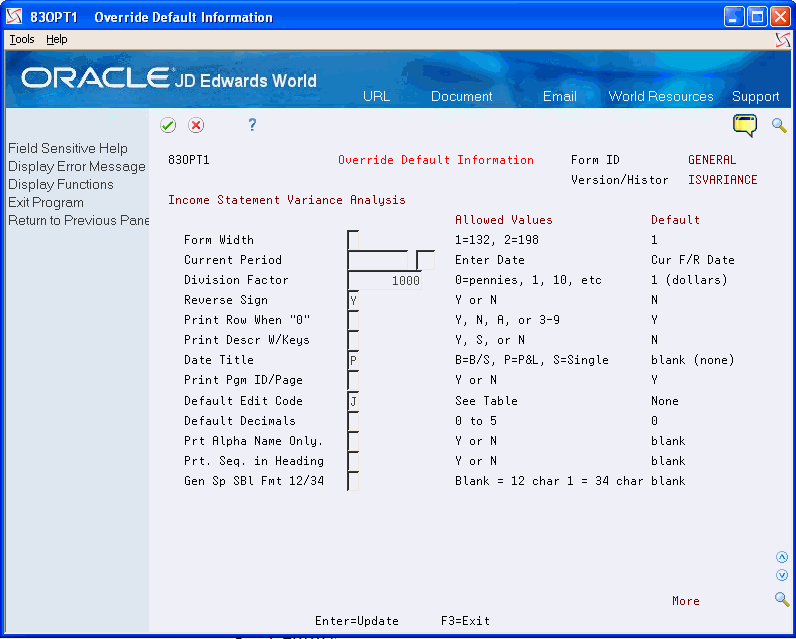Click Income Statement Variance Analysis title
Image resolution: width=796 pixels, height=639 pixels.
point(287,200)
